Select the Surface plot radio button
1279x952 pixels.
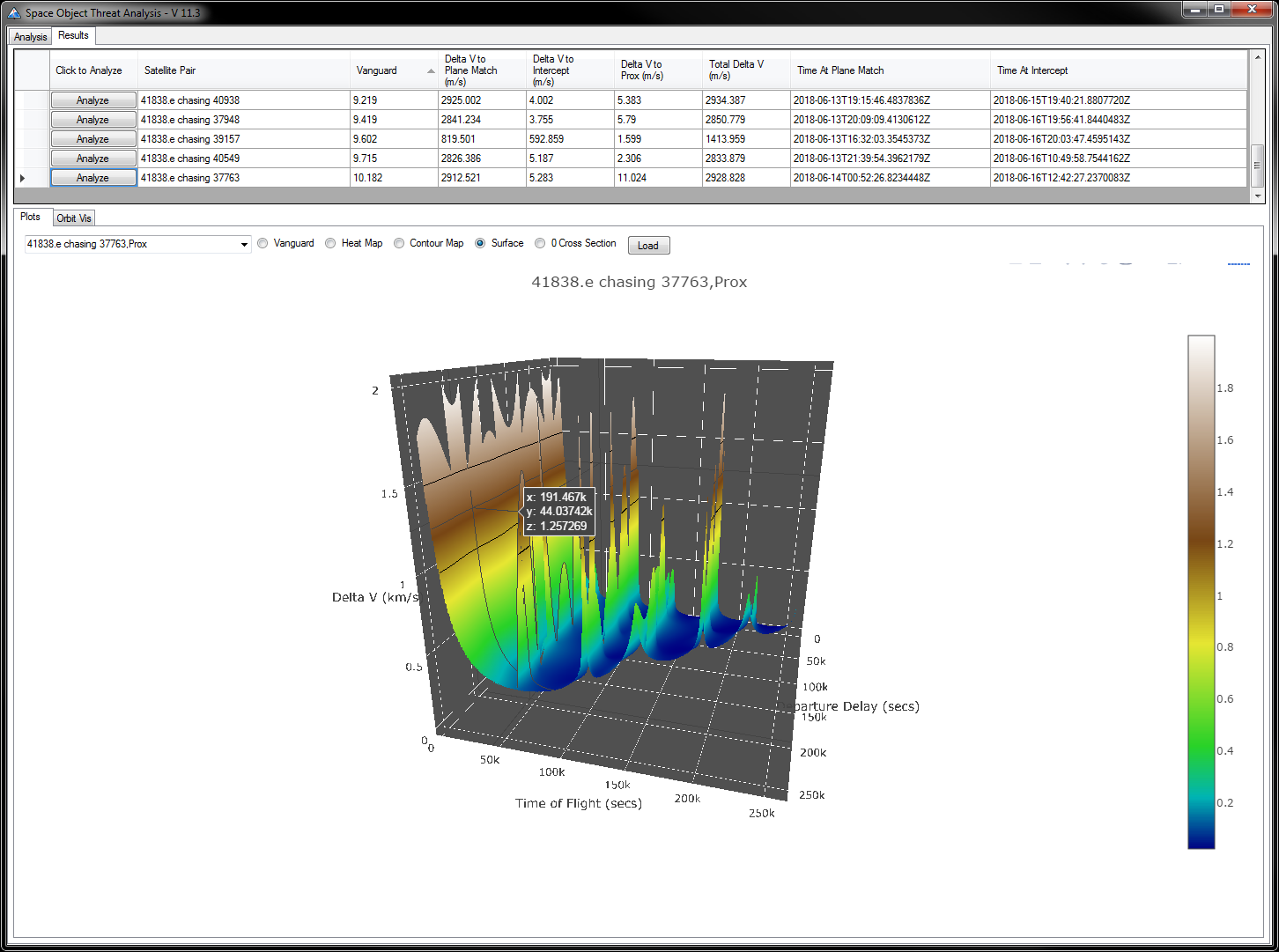tap(480, 244)
